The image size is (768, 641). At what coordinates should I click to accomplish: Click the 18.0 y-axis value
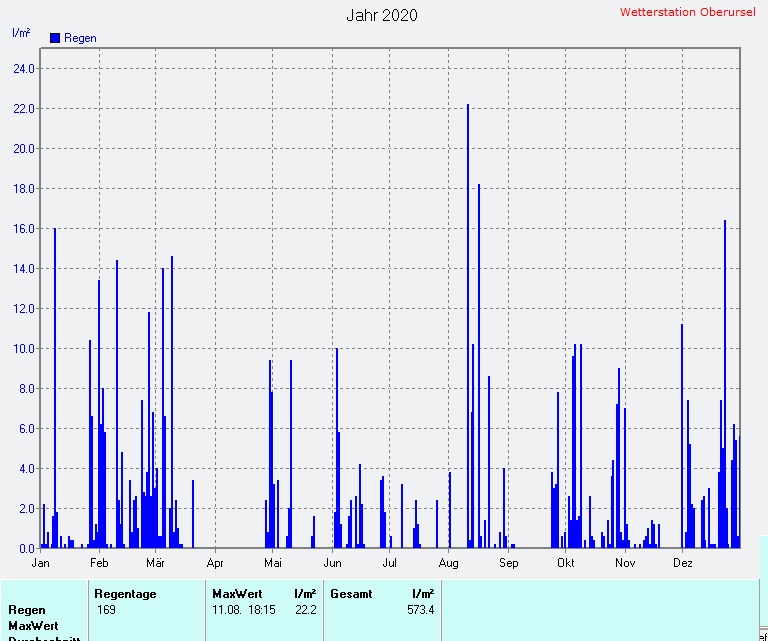pos(24,189)
